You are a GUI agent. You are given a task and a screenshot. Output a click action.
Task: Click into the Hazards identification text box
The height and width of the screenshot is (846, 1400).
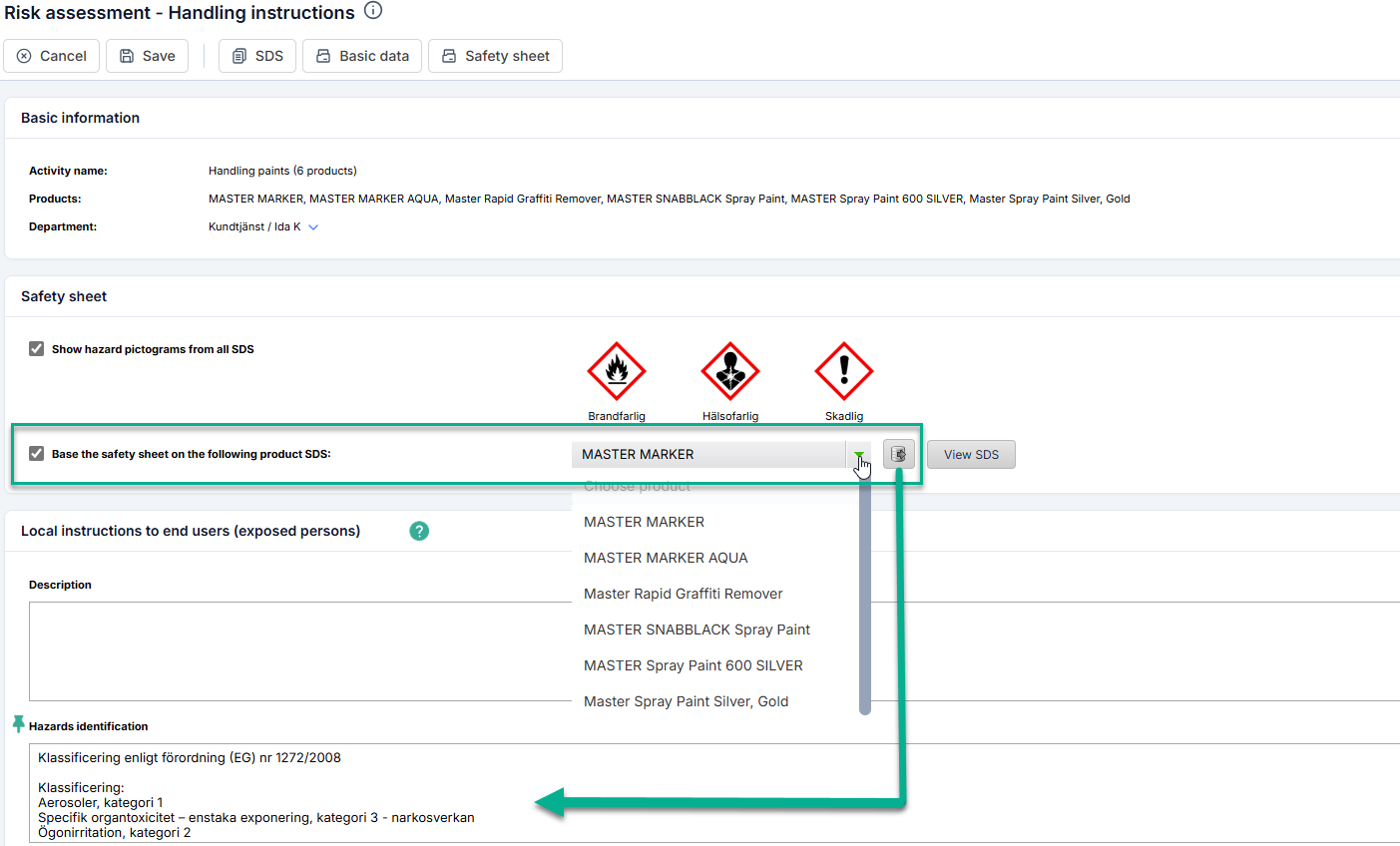tap(714, 793)
